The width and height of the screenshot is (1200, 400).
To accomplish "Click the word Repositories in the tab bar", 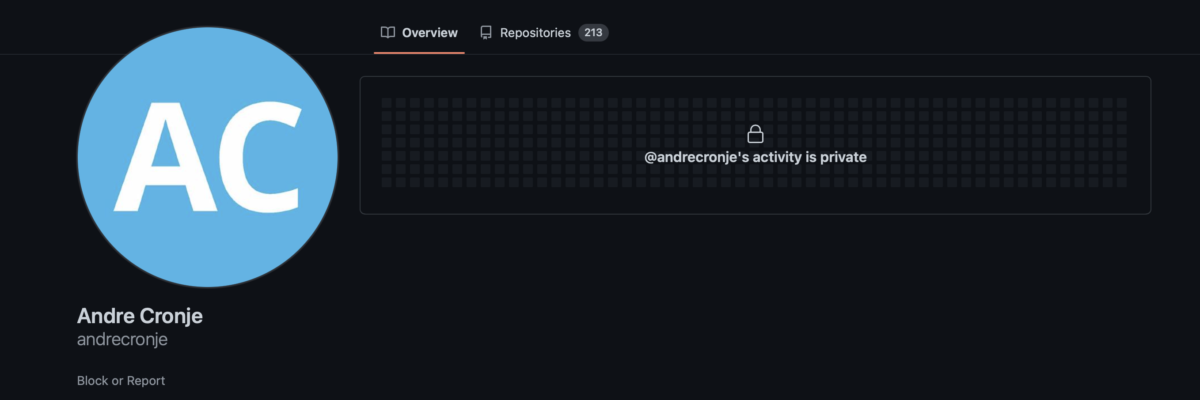I will (x=536, y=33).
